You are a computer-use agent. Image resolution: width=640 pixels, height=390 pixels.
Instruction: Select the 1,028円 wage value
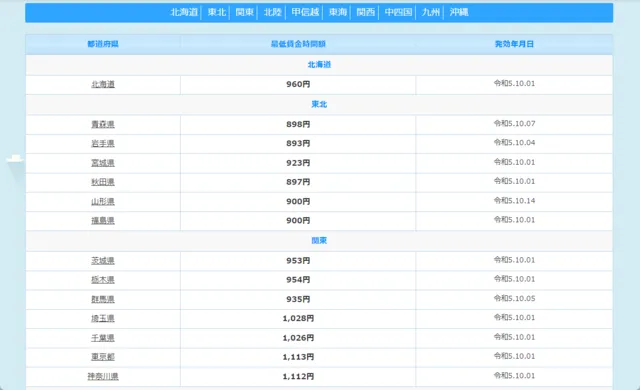click(x=298, y=319)
